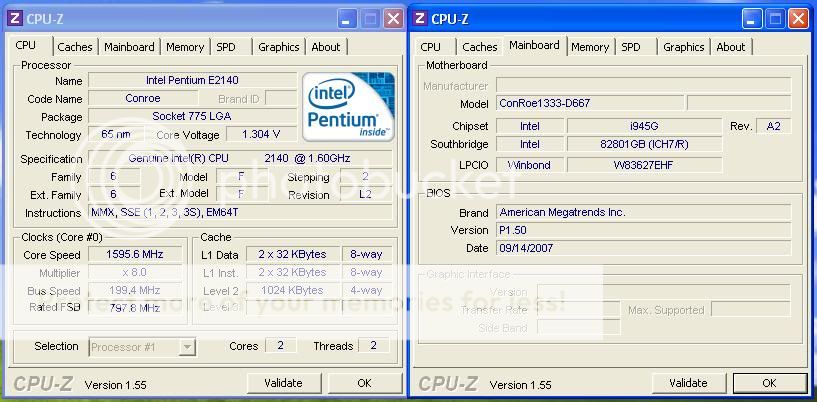Click the Multiplier value x 8.0
The height and width of the screenshot is (402, 817).
[135, 272]
